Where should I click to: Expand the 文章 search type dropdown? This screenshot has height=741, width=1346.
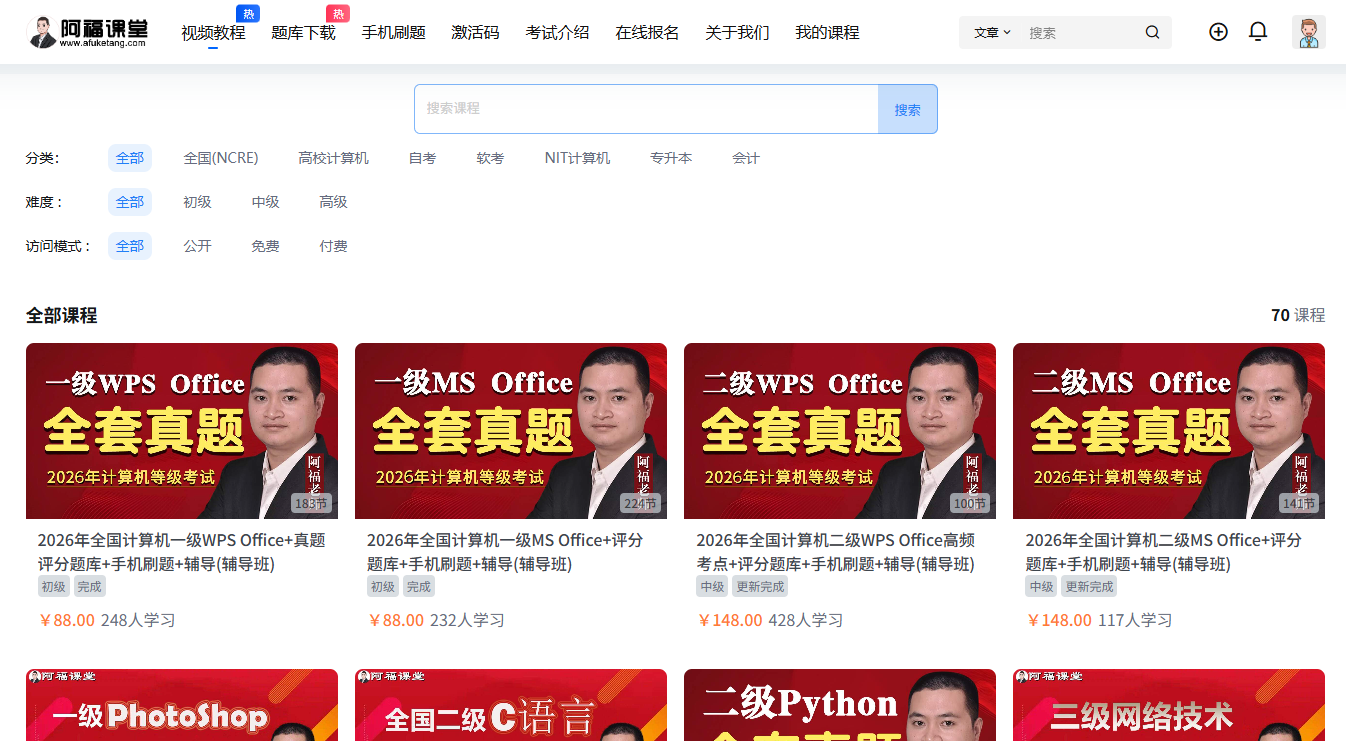pyautogui.click(x=992, y=32)
